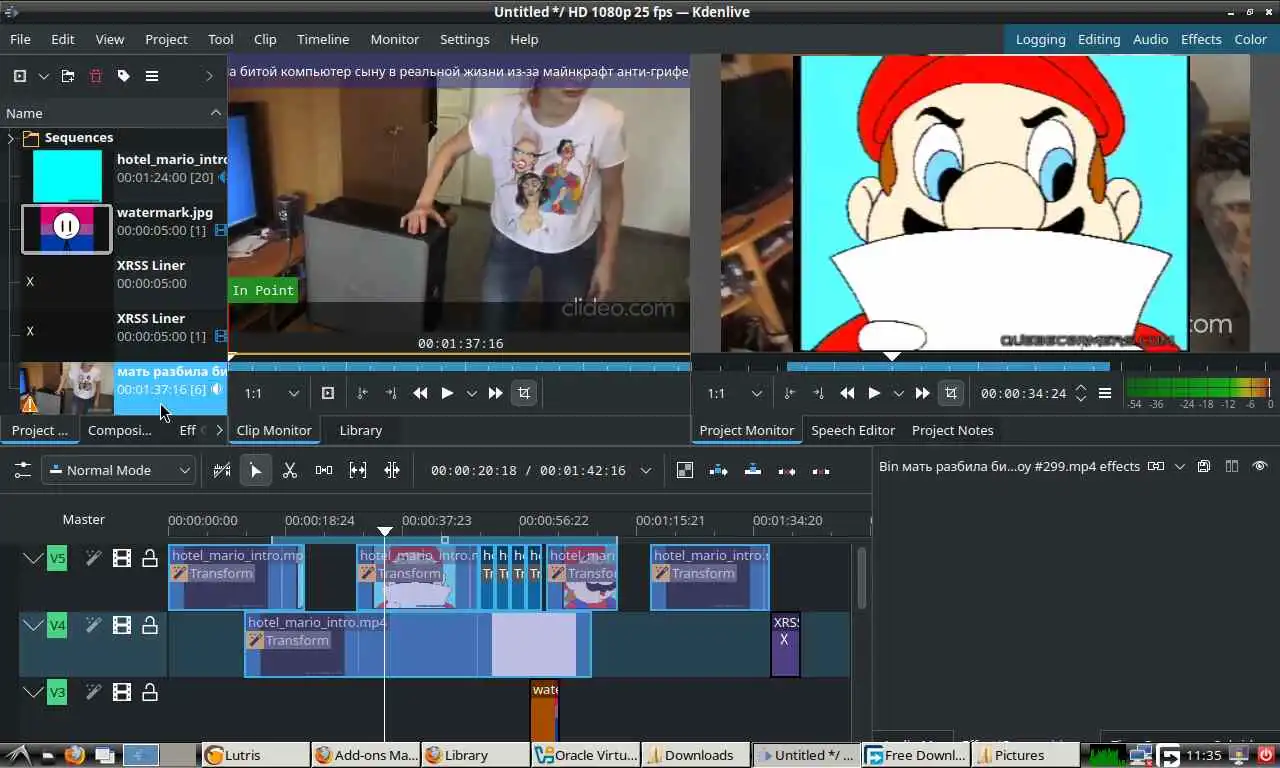
Task: Open the Clip menu in menu bar
Action: tap(265, 39)
